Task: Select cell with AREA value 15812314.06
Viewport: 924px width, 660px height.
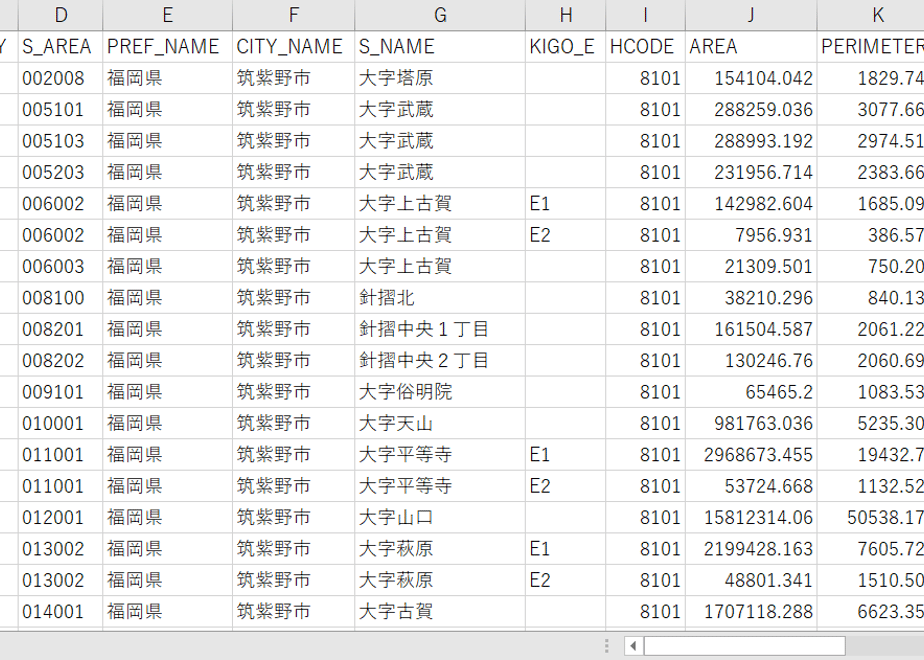Action: click(751, 517)
